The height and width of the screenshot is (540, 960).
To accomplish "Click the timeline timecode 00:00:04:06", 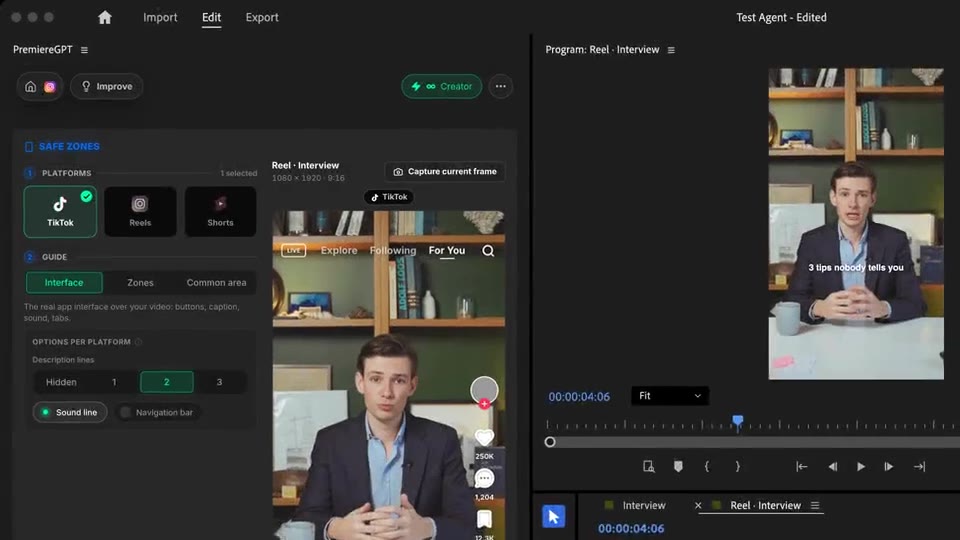I will click(631, 528).
